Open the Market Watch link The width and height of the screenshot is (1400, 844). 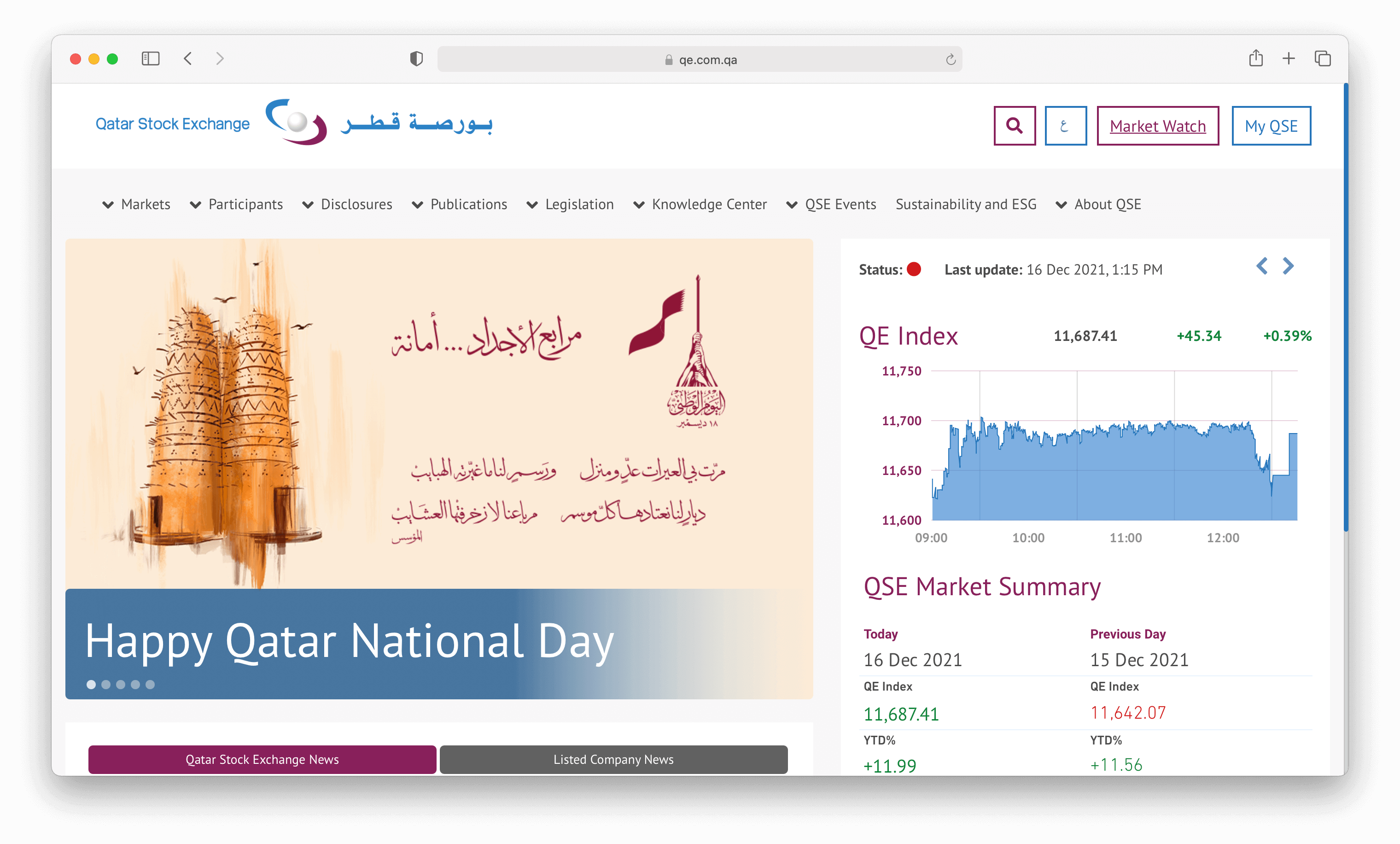1157,126
